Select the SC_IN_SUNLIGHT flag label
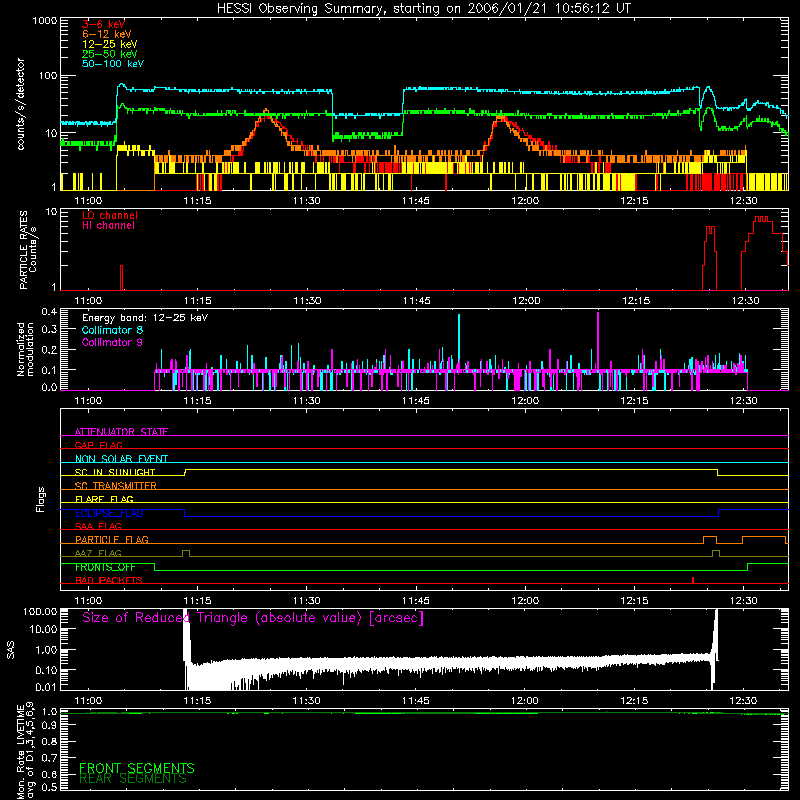This screenshot has width=800, height=800. pyautogui.click(x=115, y=472)
